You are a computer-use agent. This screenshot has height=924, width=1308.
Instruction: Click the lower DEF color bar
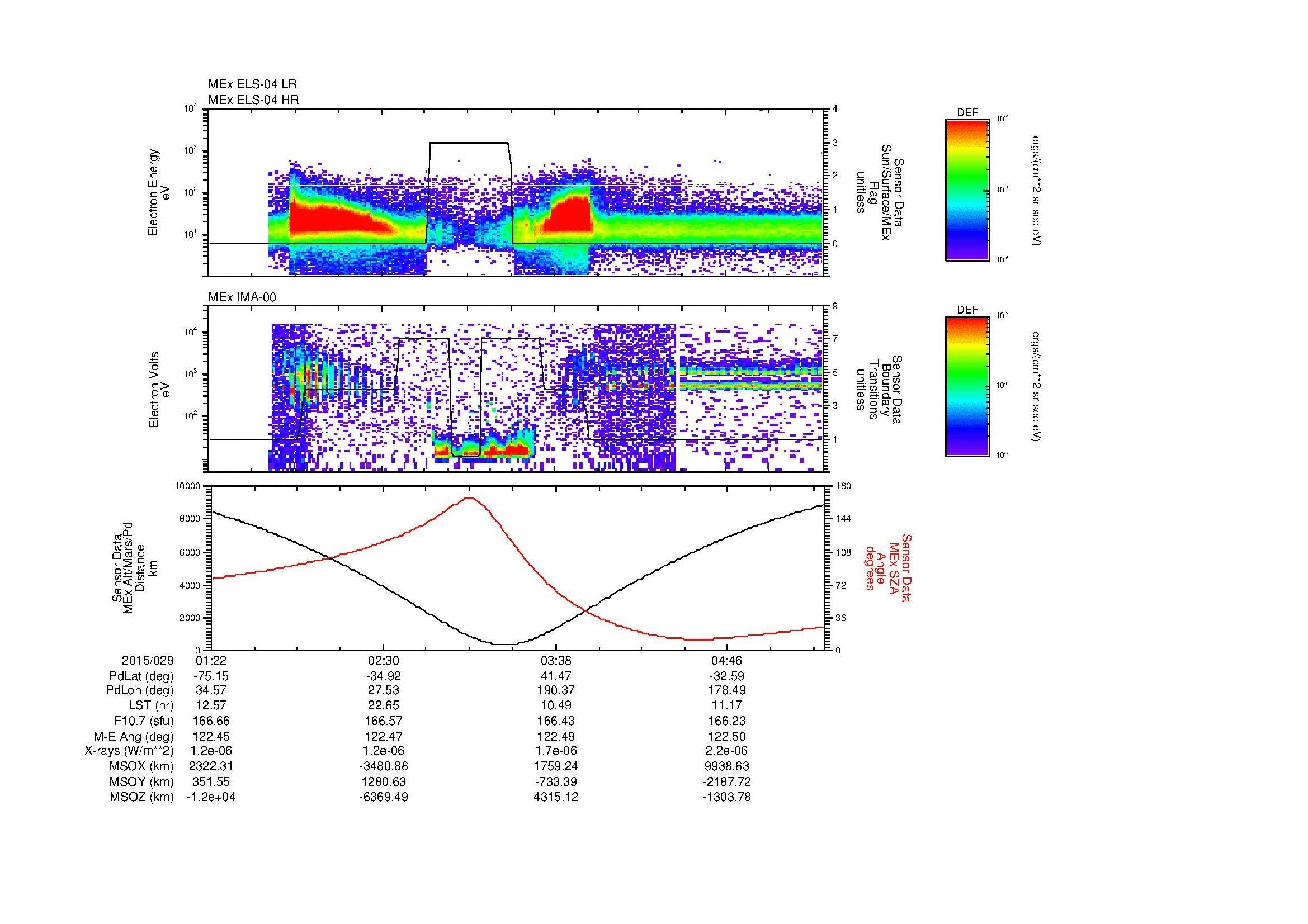(967, 387)
